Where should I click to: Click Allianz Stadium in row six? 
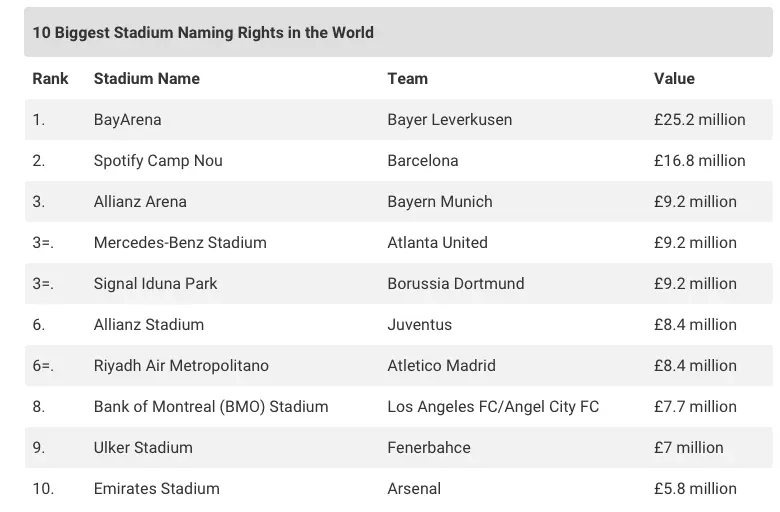pos(149,324)
